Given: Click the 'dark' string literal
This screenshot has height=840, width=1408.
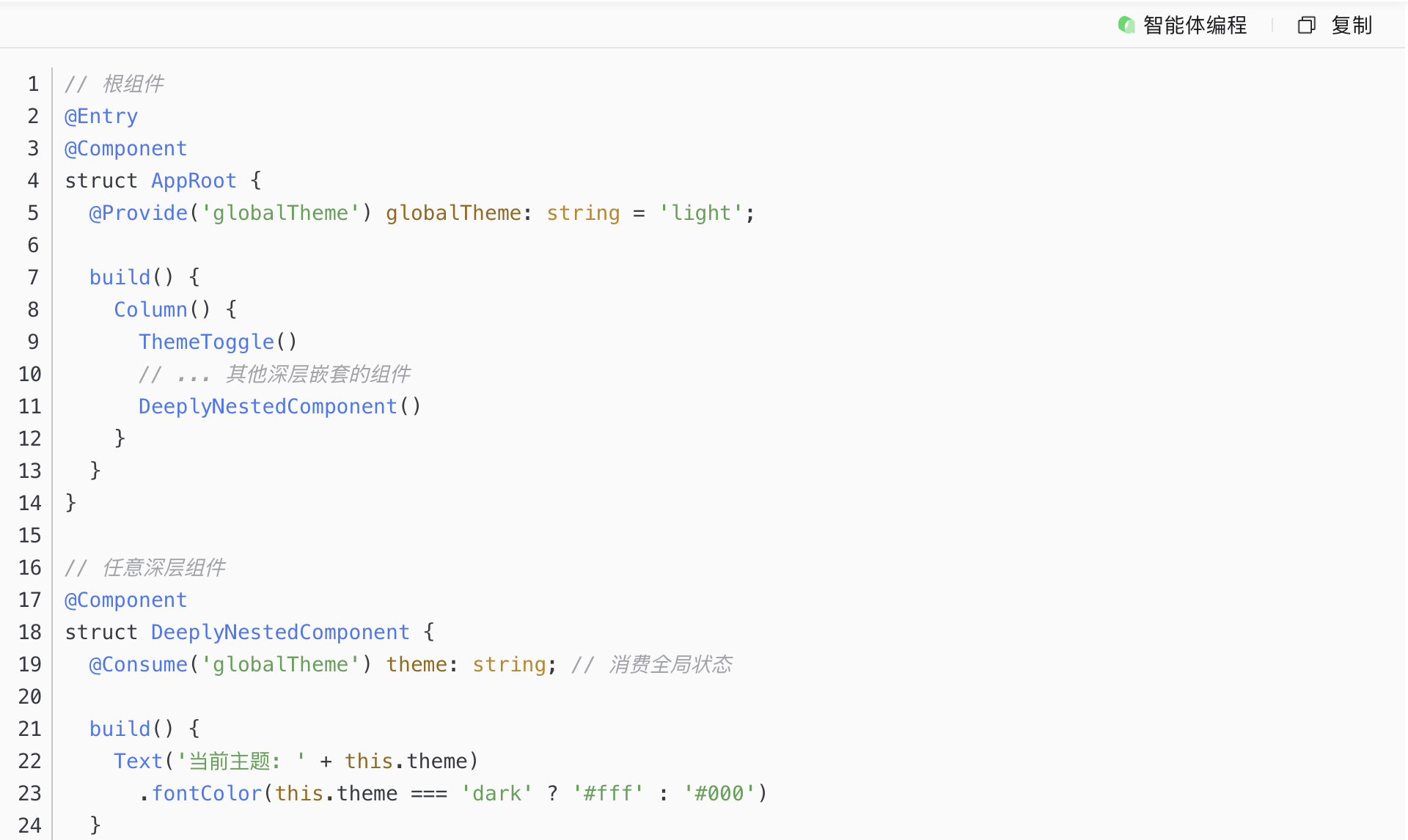Looking at the screenshot, I should tap(496, 794).
